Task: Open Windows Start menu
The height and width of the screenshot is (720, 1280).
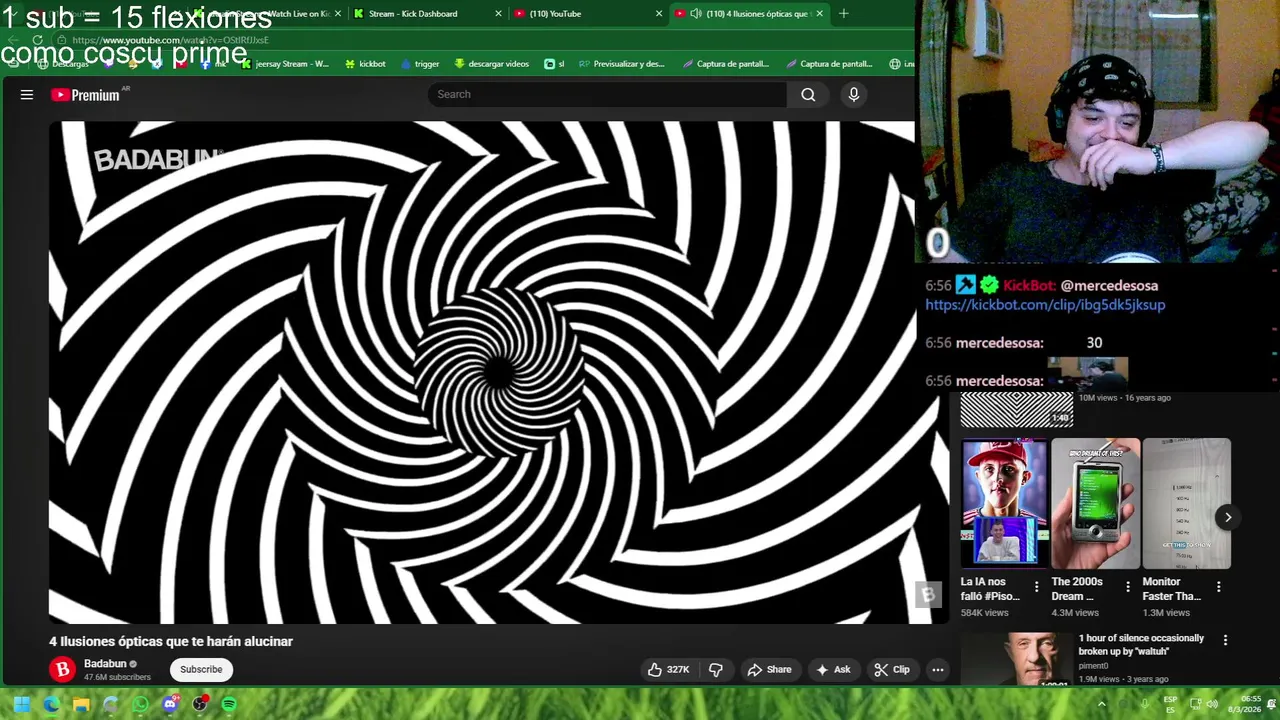Action: coord(21,704)
